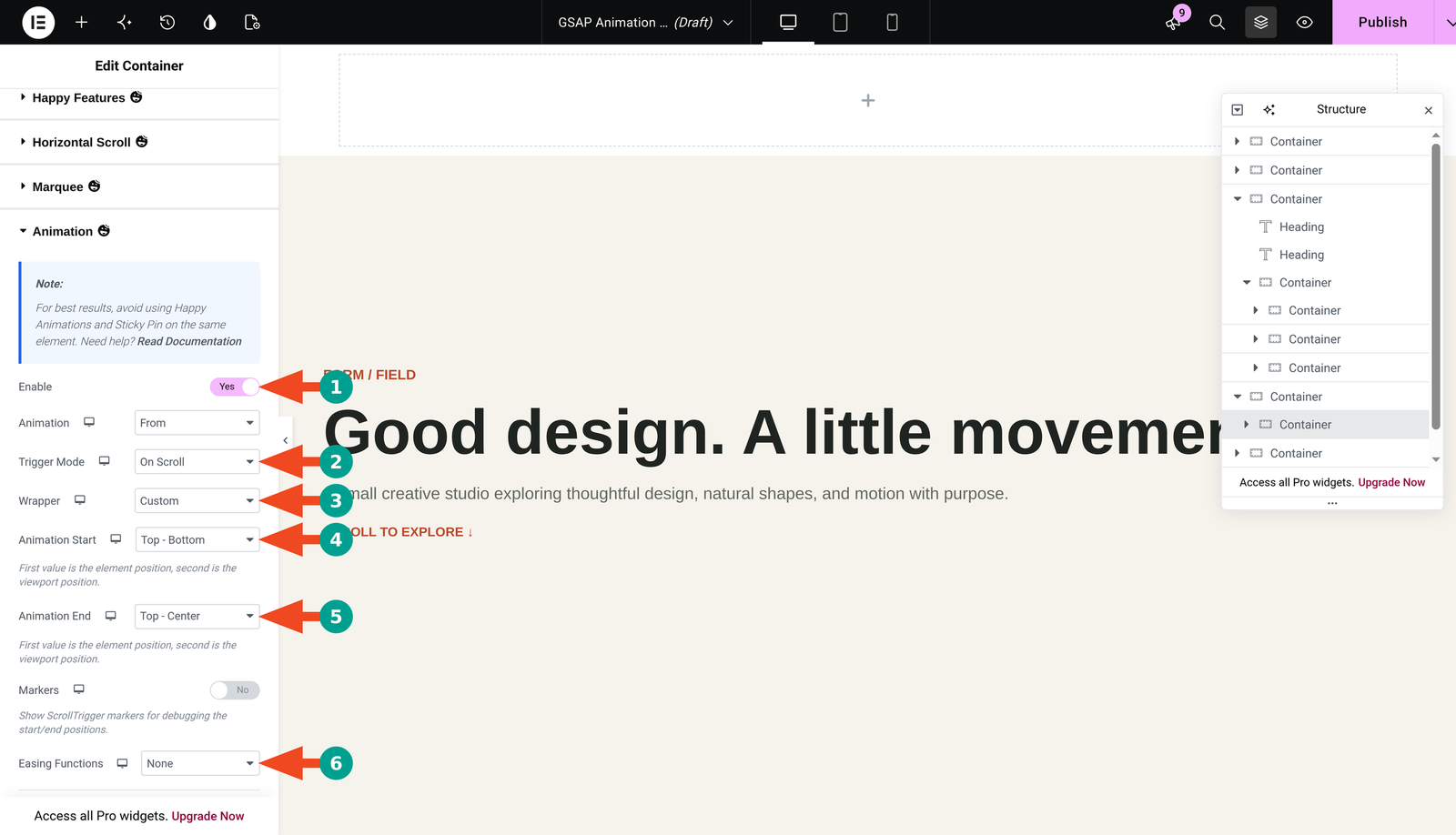The image size is (1456, 835).
Task: Click Upgrade Now in Structure panel
Action: point(1391,482)
